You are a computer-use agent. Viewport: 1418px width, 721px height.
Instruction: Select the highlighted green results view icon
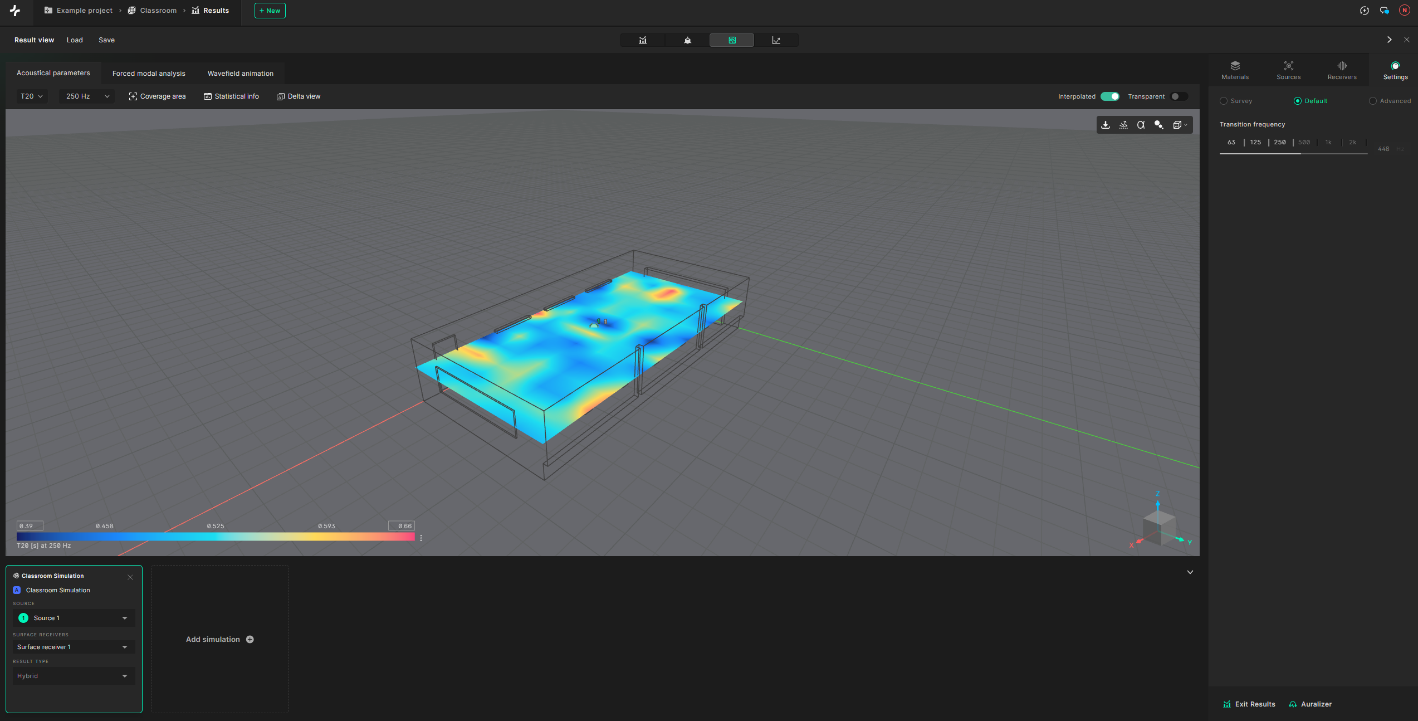point(732,40)
